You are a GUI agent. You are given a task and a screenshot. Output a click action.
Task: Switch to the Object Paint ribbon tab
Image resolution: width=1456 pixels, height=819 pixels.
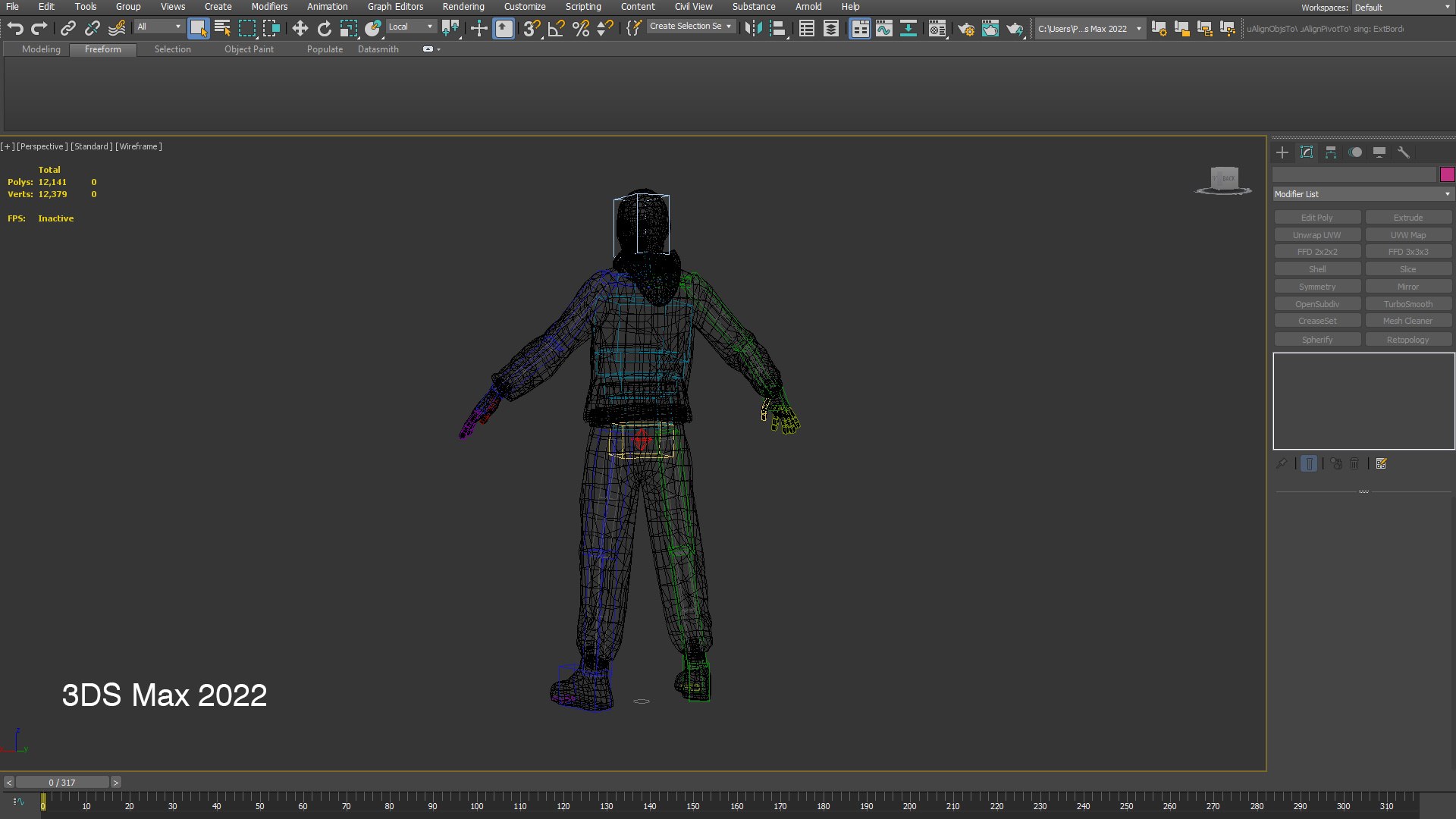point(249,49)
